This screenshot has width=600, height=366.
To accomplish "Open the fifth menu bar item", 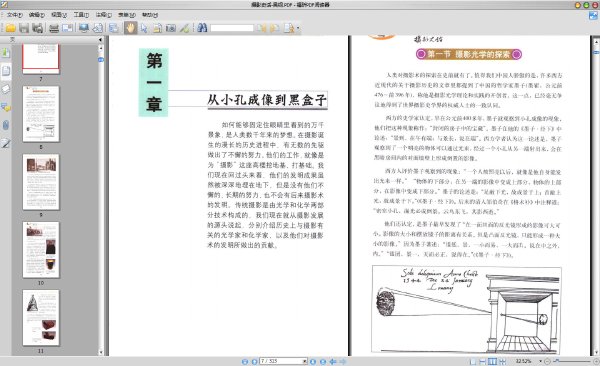I will 103,15.
